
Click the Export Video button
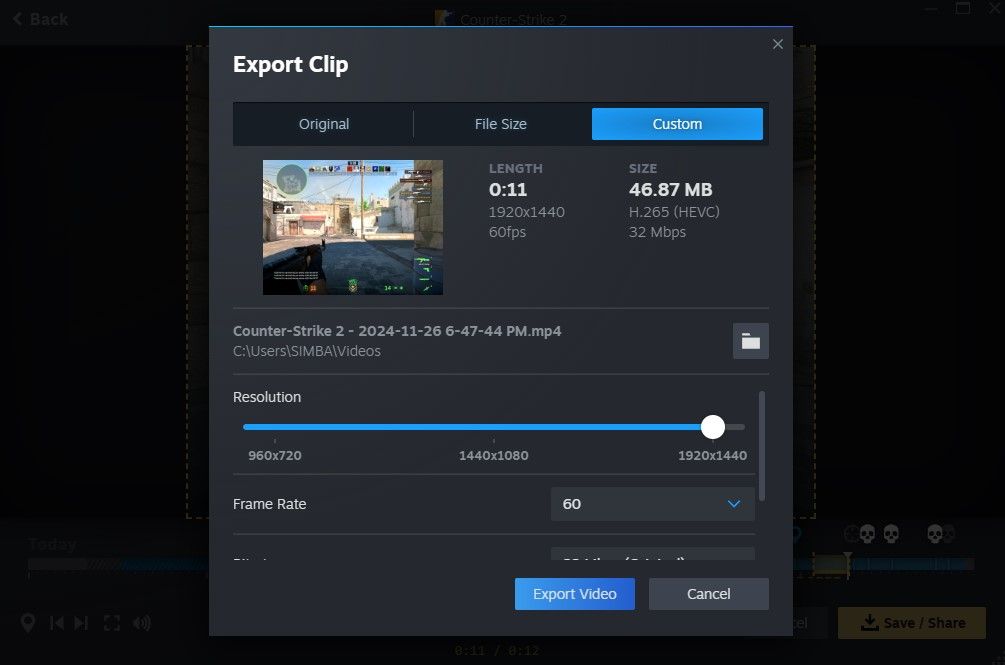(x=574, y=594)
